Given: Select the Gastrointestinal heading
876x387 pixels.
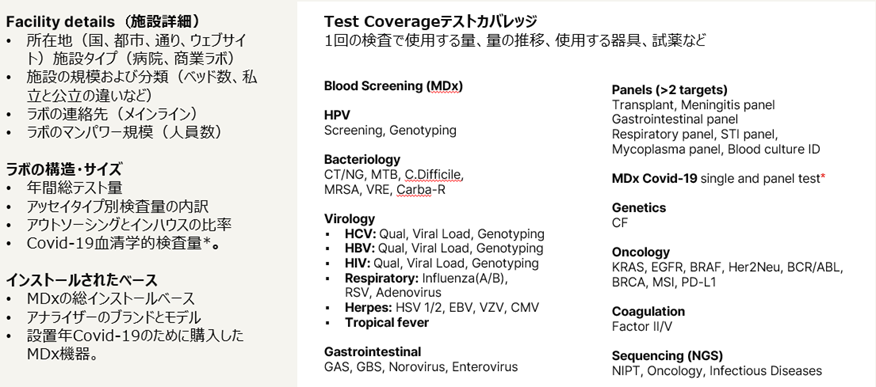Looking at the screenshot, I should tap(373, 352).
